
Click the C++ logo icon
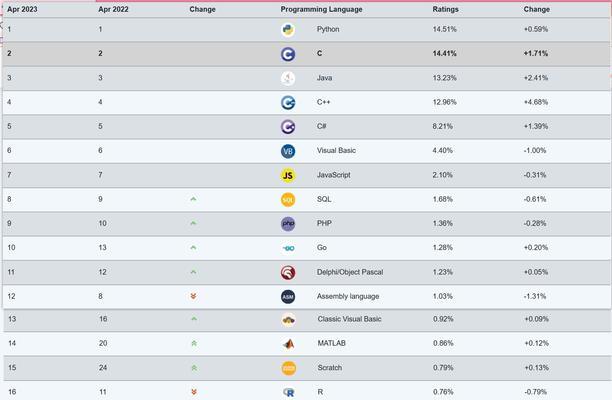pos(288,102)
